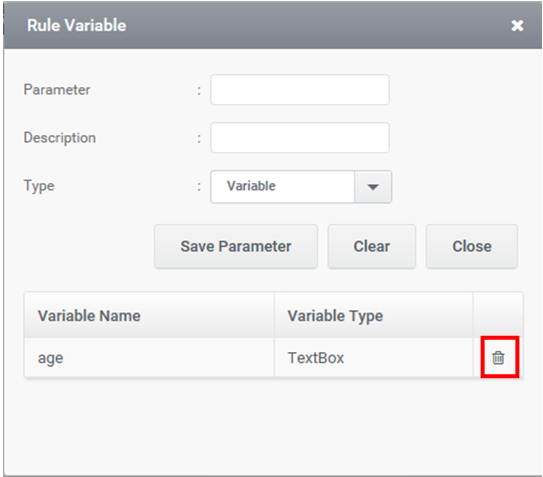Click the blank actions column header
The image size is (543, 477).
[x=498, y=315]
